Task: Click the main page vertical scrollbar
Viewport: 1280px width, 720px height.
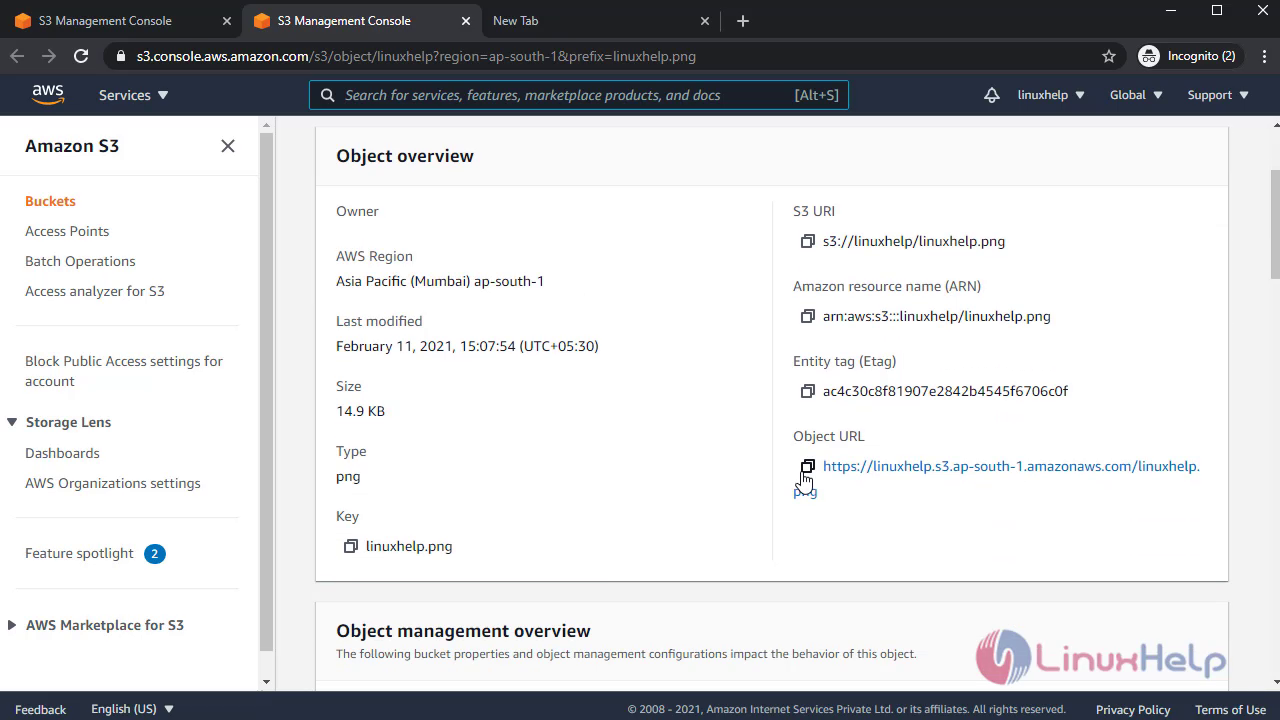Action: pyautogui.click(x=1275, y=225)
